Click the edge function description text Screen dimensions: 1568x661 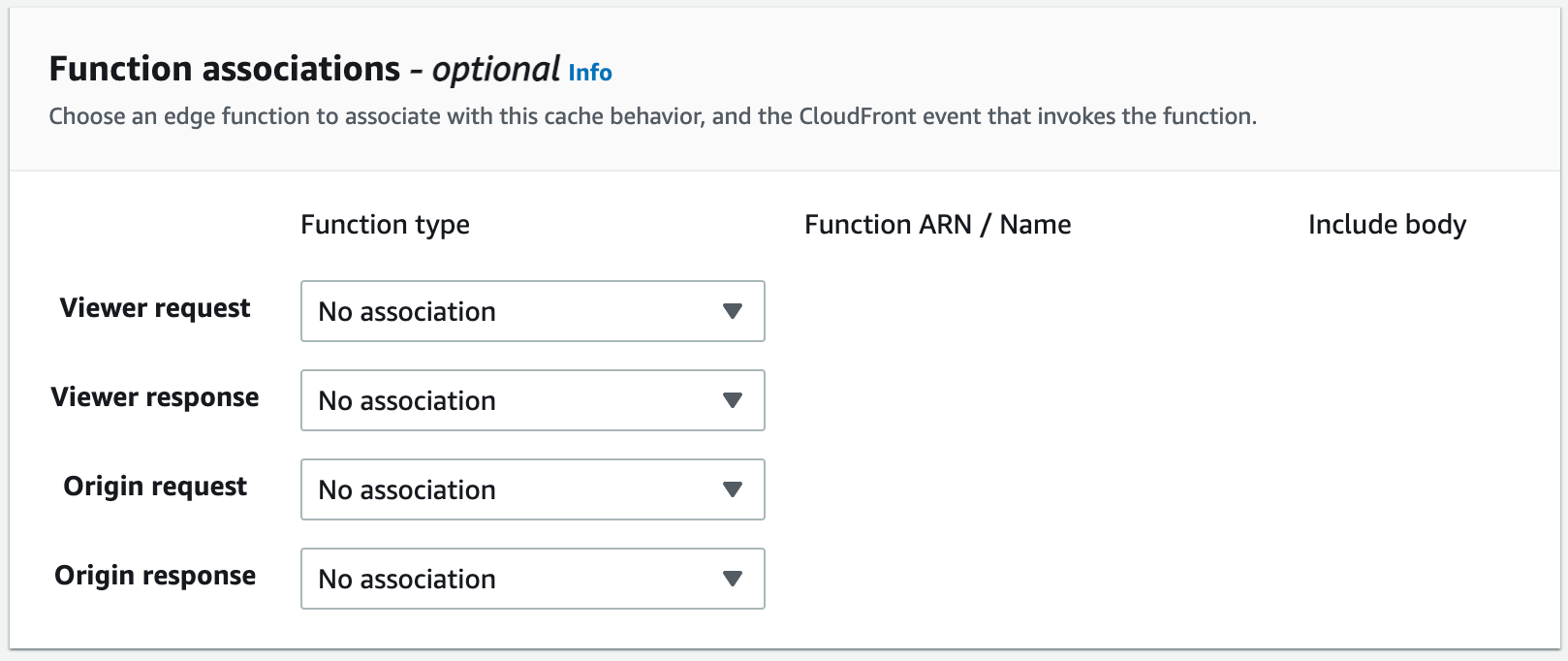click(x=652, y=116)
